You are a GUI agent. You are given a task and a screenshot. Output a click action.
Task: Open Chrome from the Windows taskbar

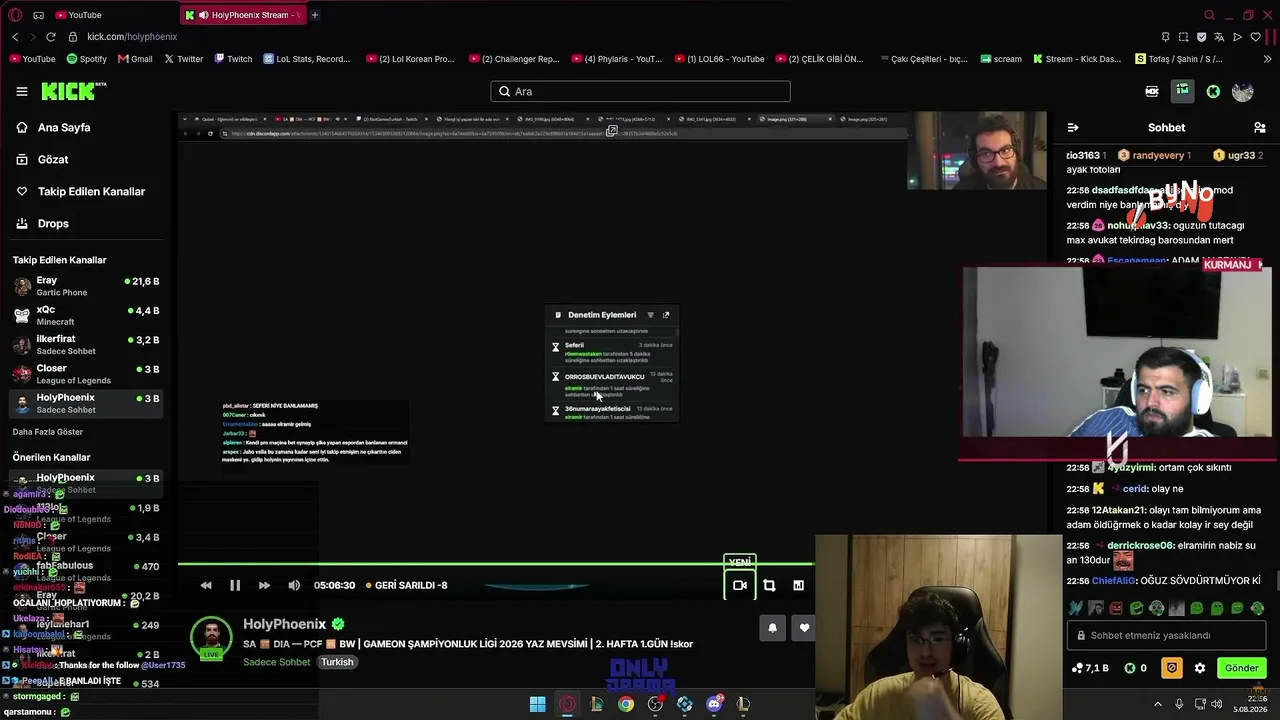625,704
